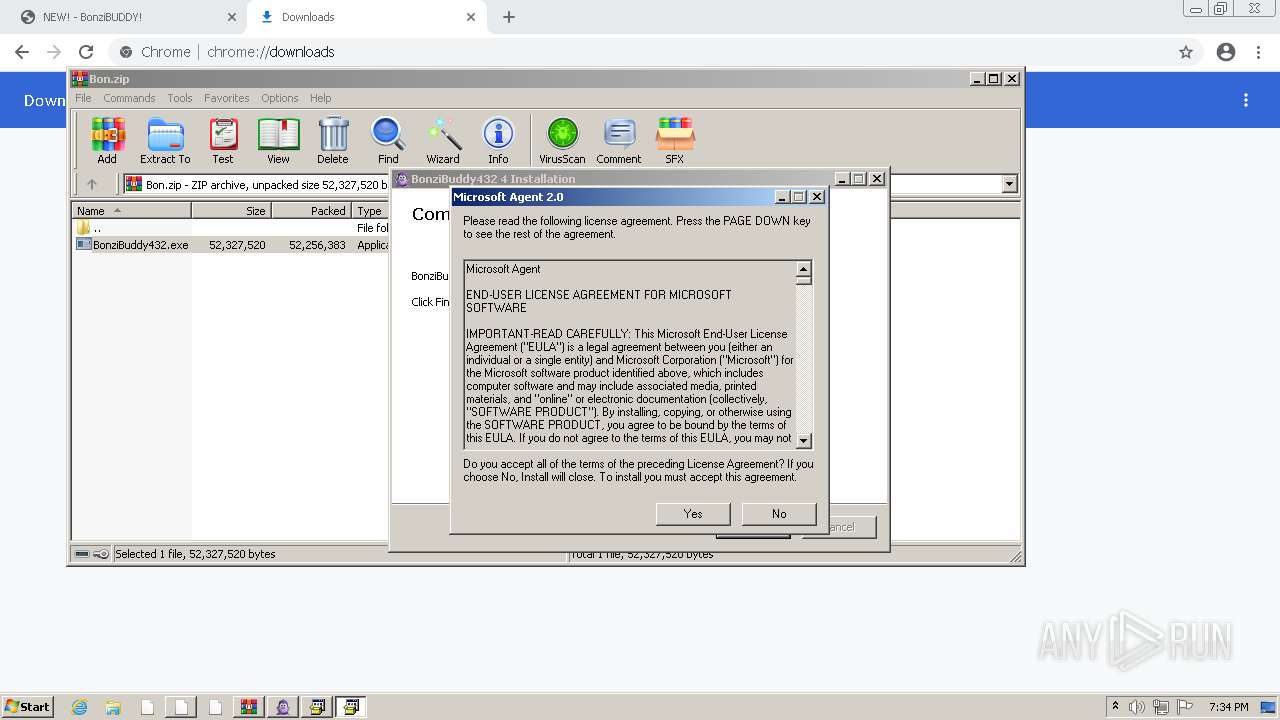Select the parent folder '..' row
This screenshot has height=720, width=1280.
[230, 228]
